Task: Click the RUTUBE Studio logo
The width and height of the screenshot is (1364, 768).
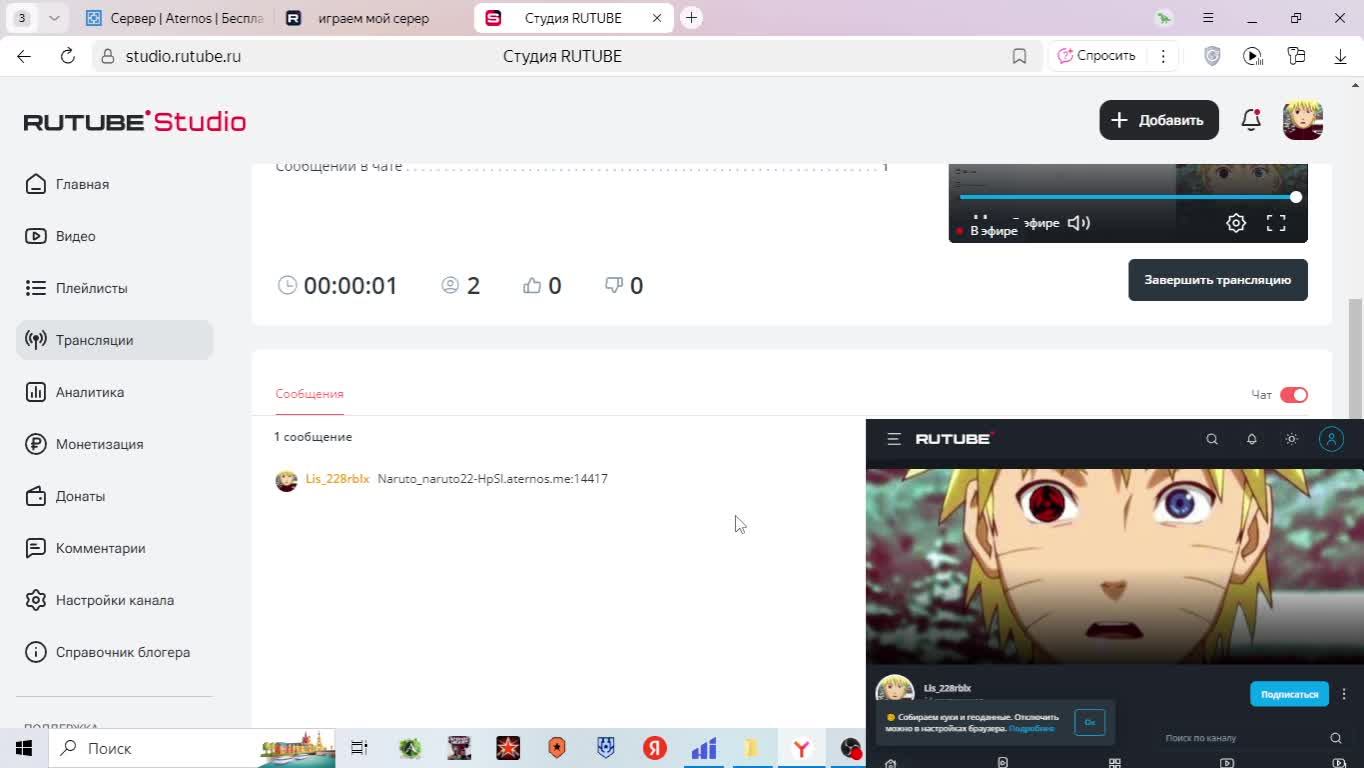Action: (135, 121)
